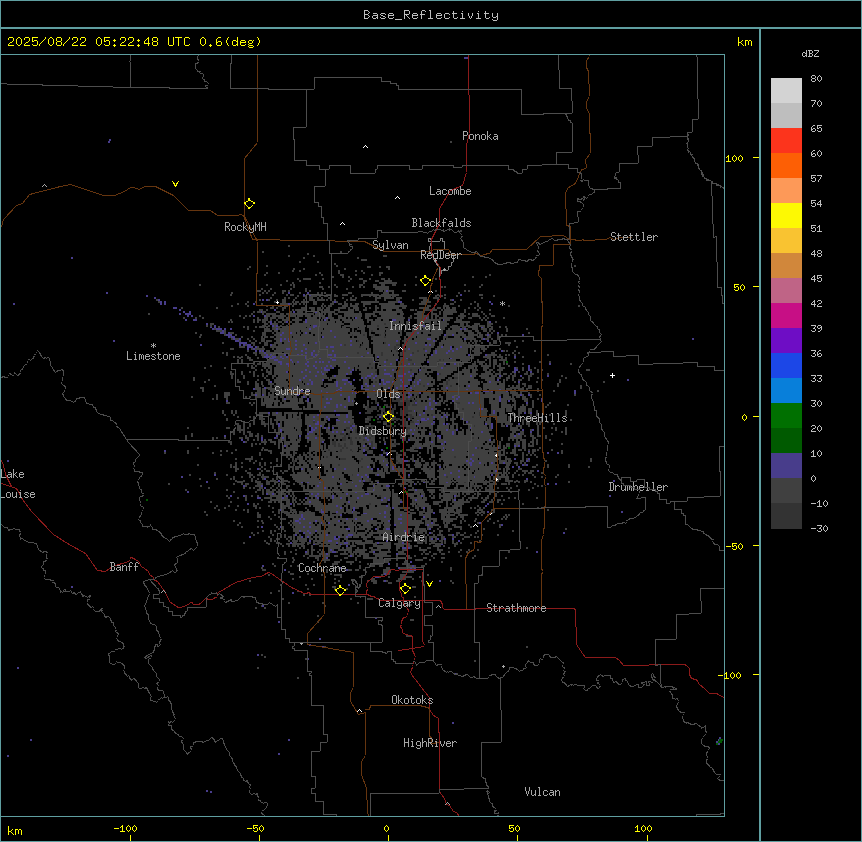The image size is (862, 842).
Task: Select the HighRiver label
Action: 430,743
